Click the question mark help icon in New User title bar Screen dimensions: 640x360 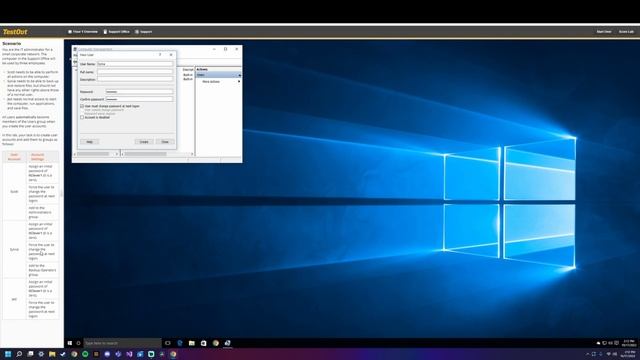pos(160,55)
